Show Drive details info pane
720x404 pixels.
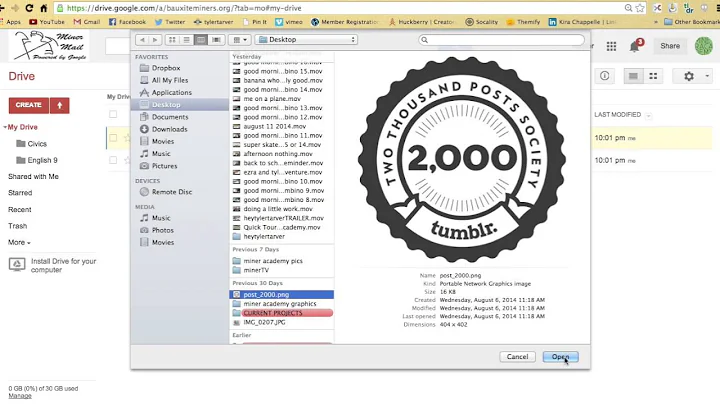[604, 76]
